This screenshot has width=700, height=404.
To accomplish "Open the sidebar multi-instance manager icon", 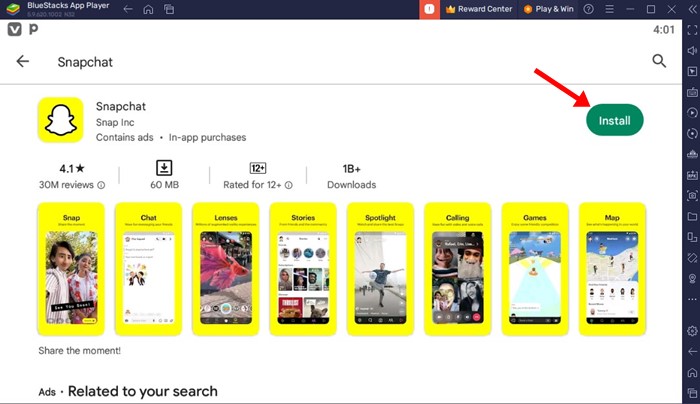I will coord(692,154).
